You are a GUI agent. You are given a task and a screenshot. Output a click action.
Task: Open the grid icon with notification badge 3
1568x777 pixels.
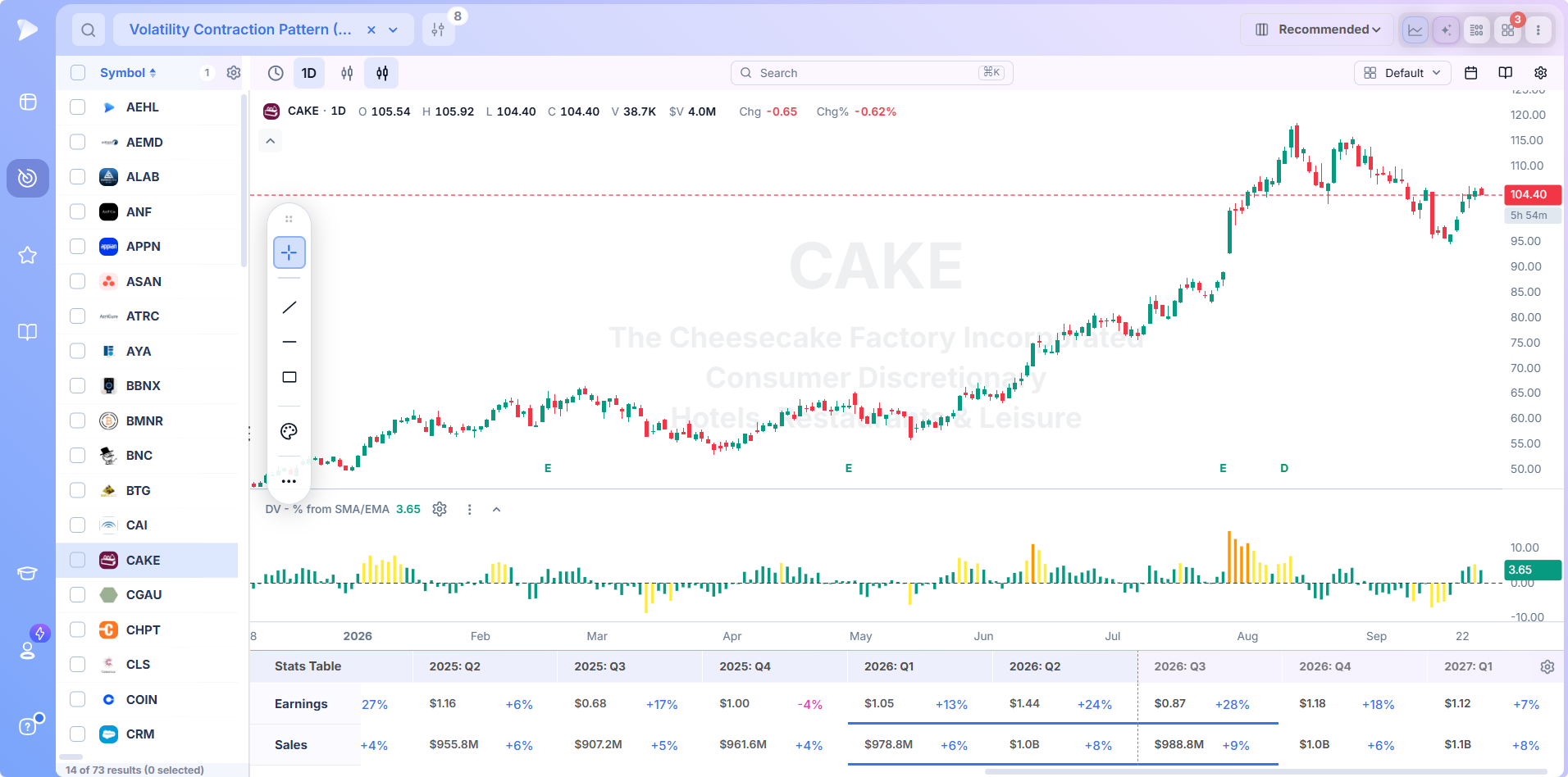(1508, 30)
